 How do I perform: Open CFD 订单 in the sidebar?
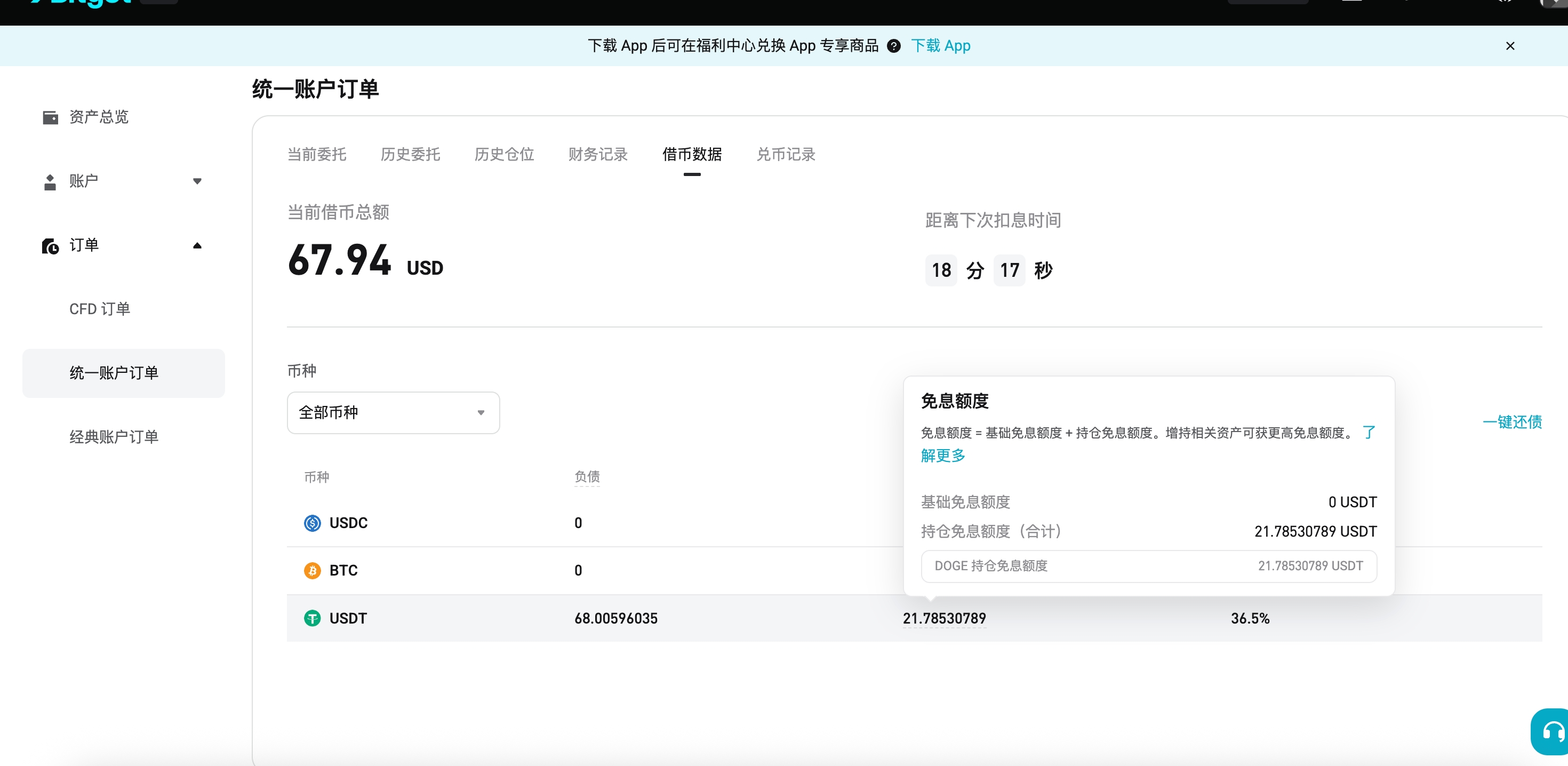click(100, 309)
